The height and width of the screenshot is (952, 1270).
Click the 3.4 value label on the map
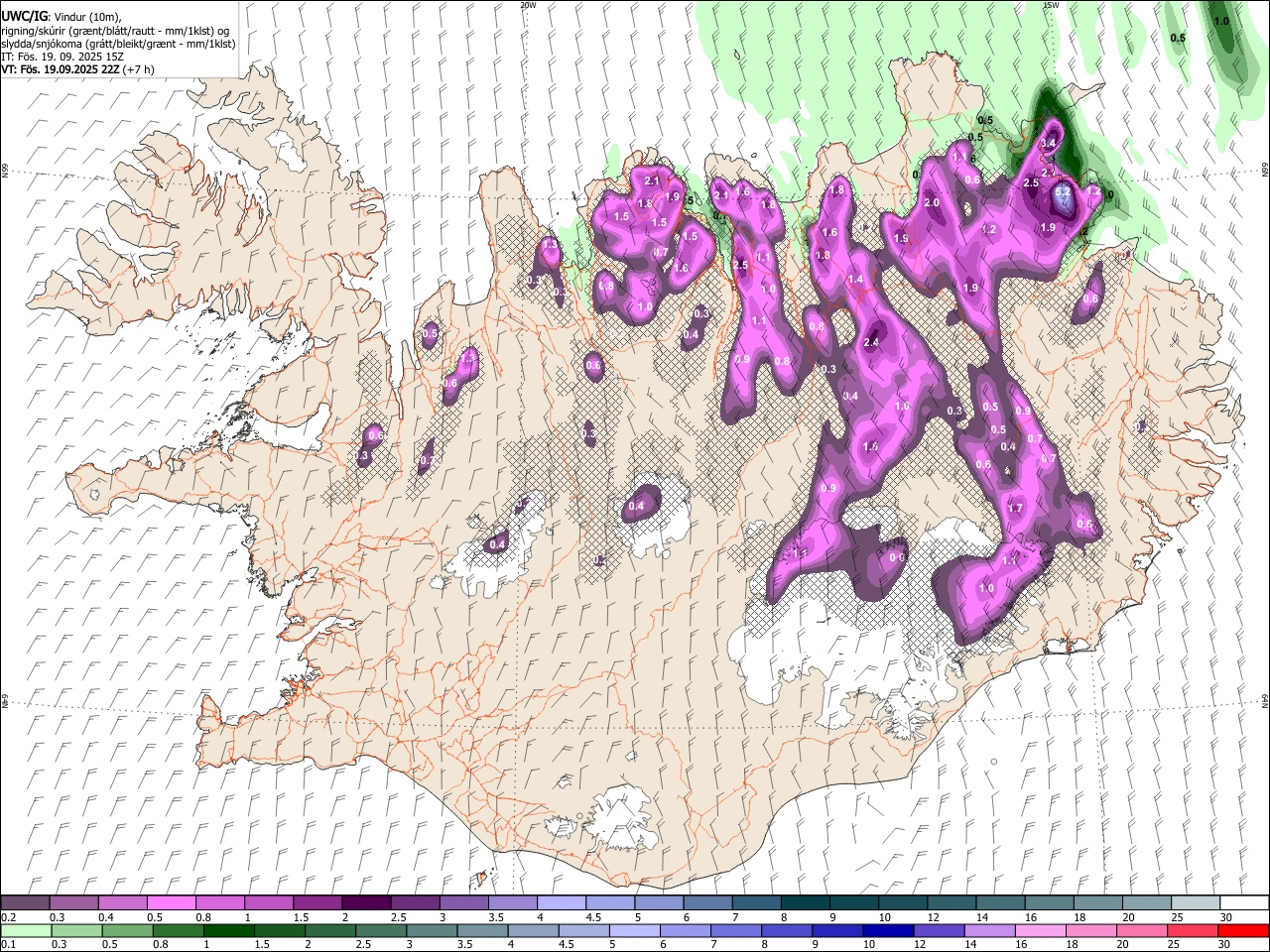click(1048, 143)
